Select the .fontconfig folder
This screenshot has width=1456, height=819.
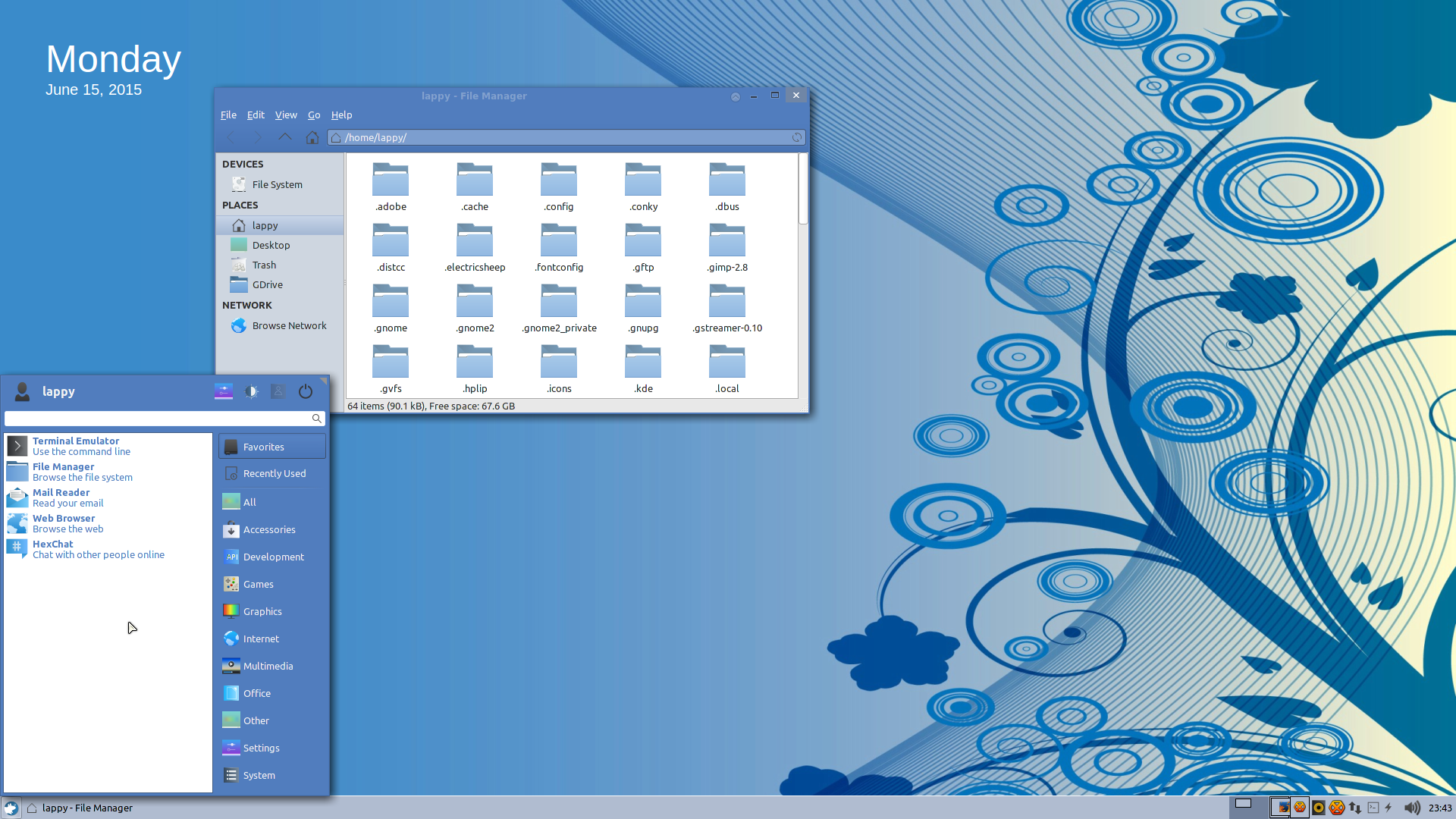[x=559, y=247]
